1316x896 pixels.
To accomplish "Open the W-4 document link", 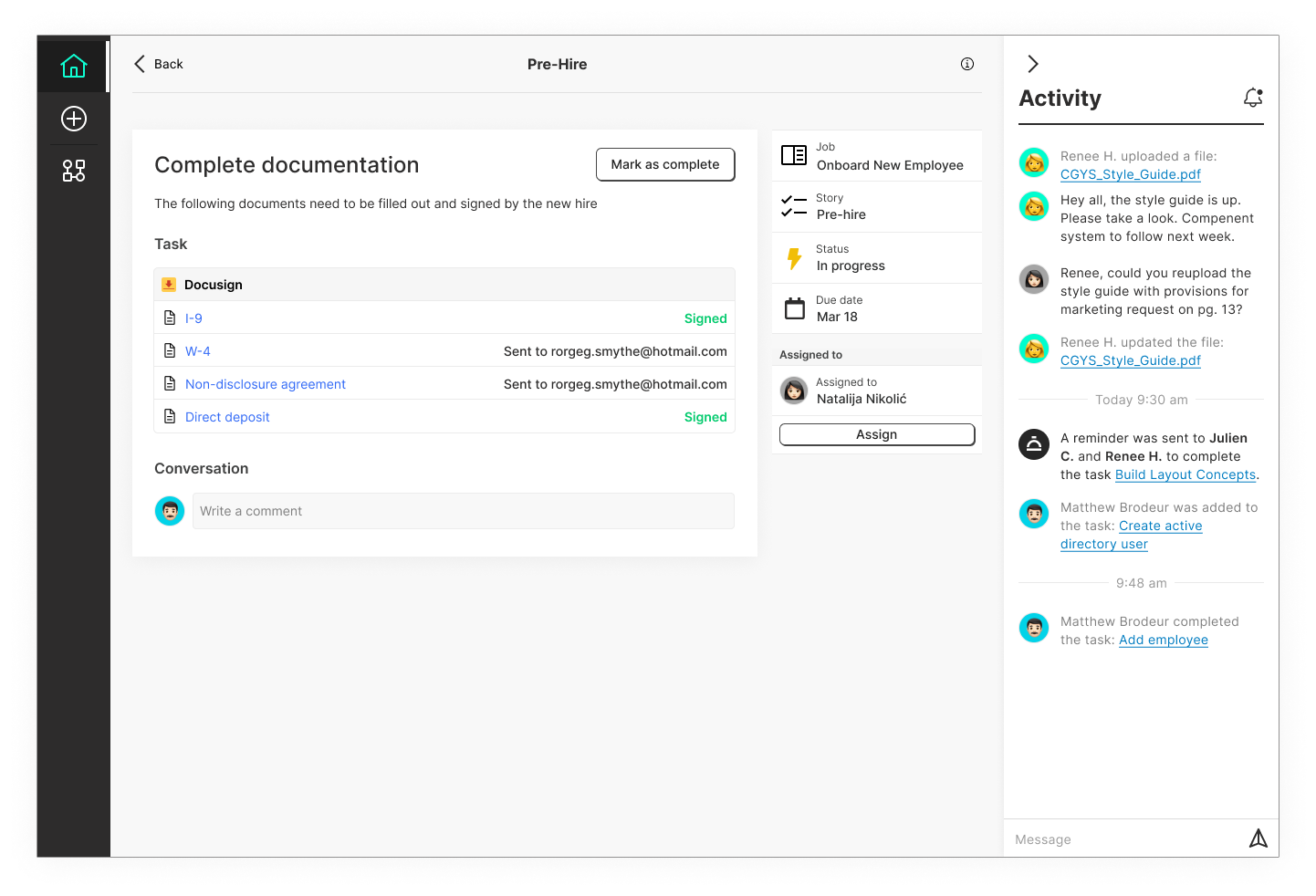I will pyautogui.click(x=198, y=351).
